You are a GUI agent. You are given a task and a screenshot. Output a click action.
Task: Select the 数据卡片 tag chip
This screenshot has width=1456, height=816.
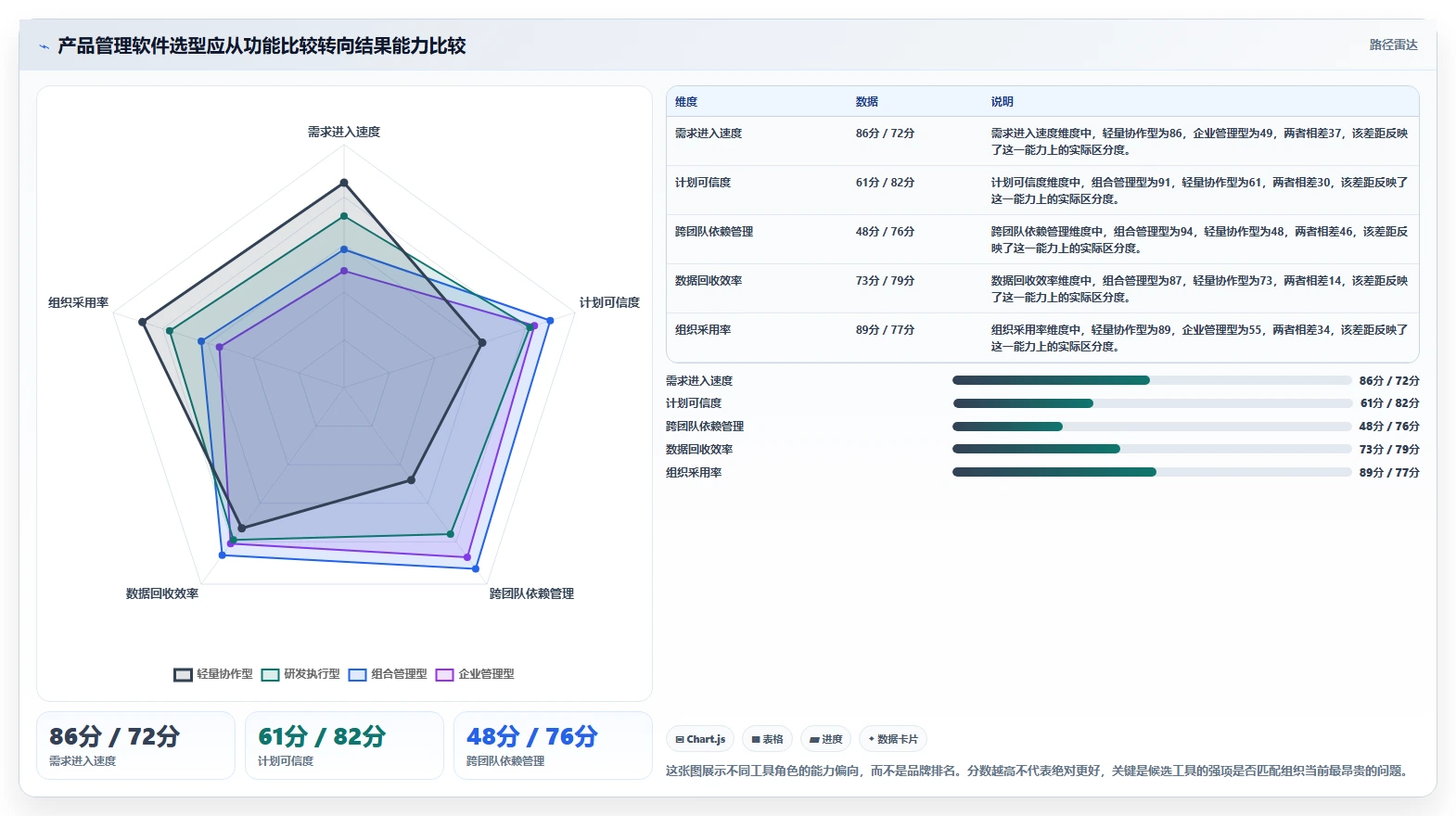(x=893, y=739)
